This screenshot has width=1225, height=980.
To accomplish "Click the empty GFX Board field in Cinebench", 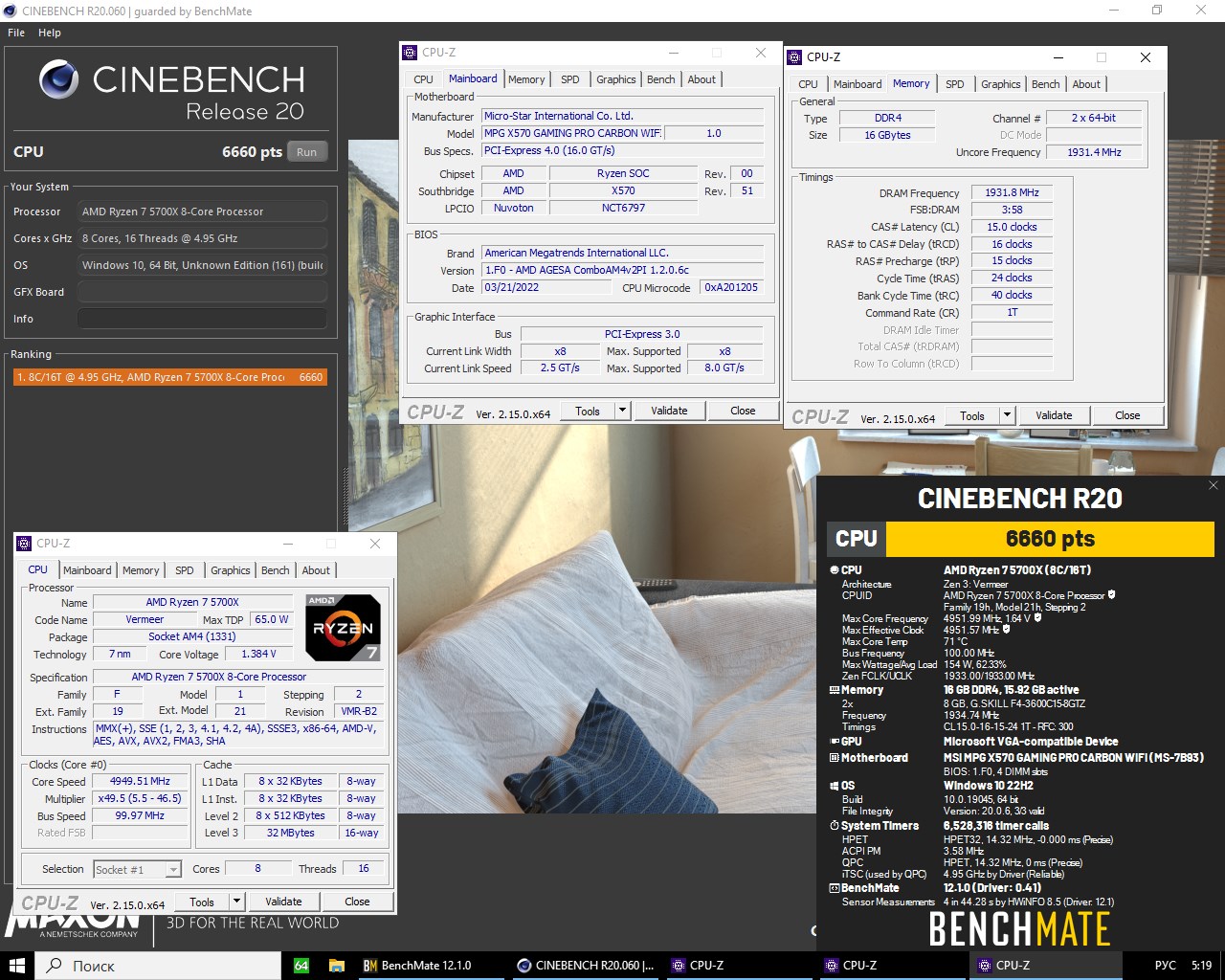I will [x=202, y=292].
